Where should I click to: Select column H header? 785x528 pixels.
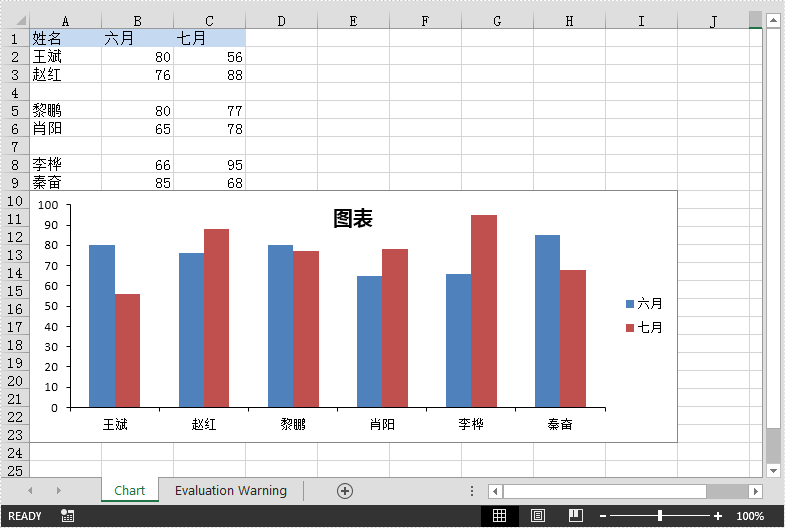point(569,21)
